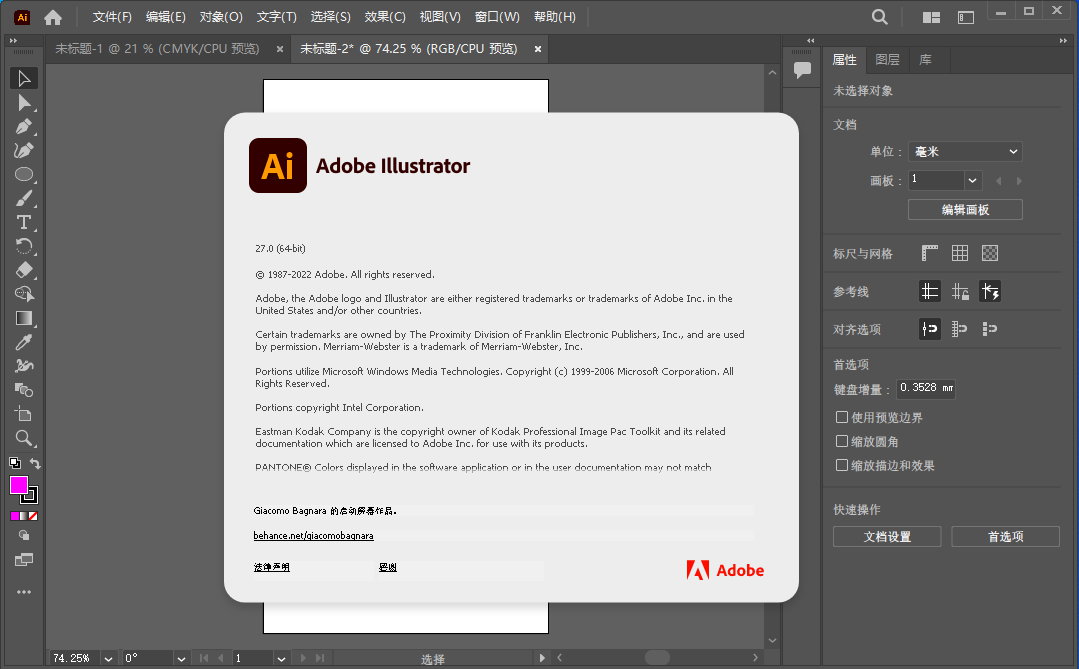Viewport: 1079px width, 669px height.
Task: Show rulers using the ruler icon
Action: [930, 254]
